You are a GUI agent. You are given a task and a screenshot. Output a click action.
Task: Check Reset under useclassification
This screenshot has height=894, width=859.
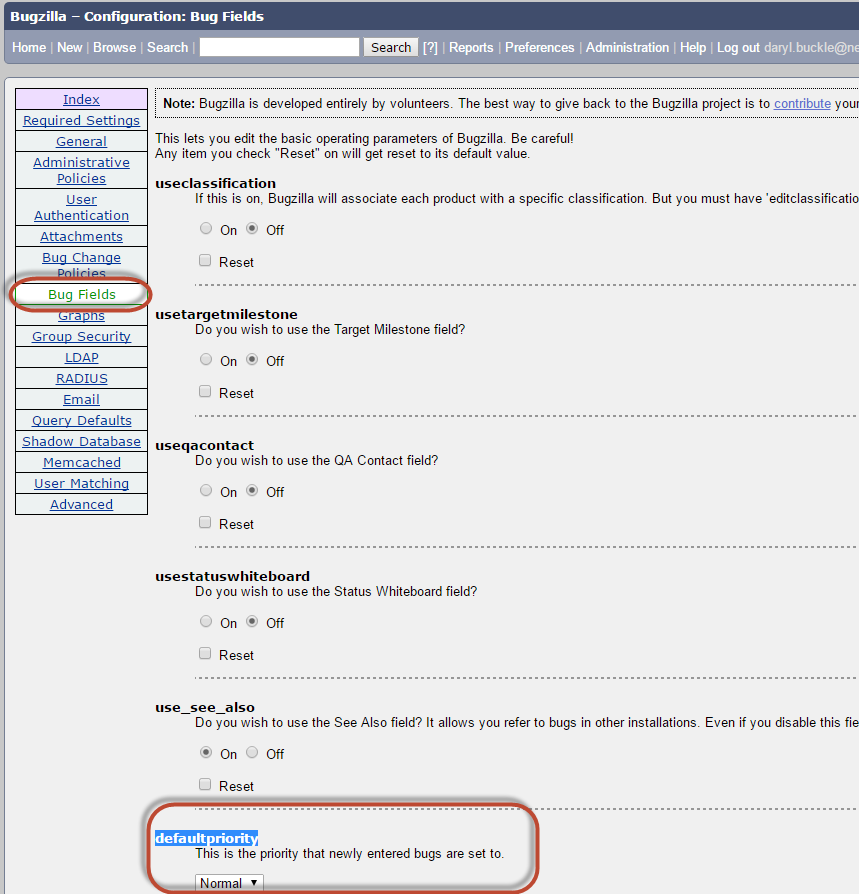[x=205, y=261]
